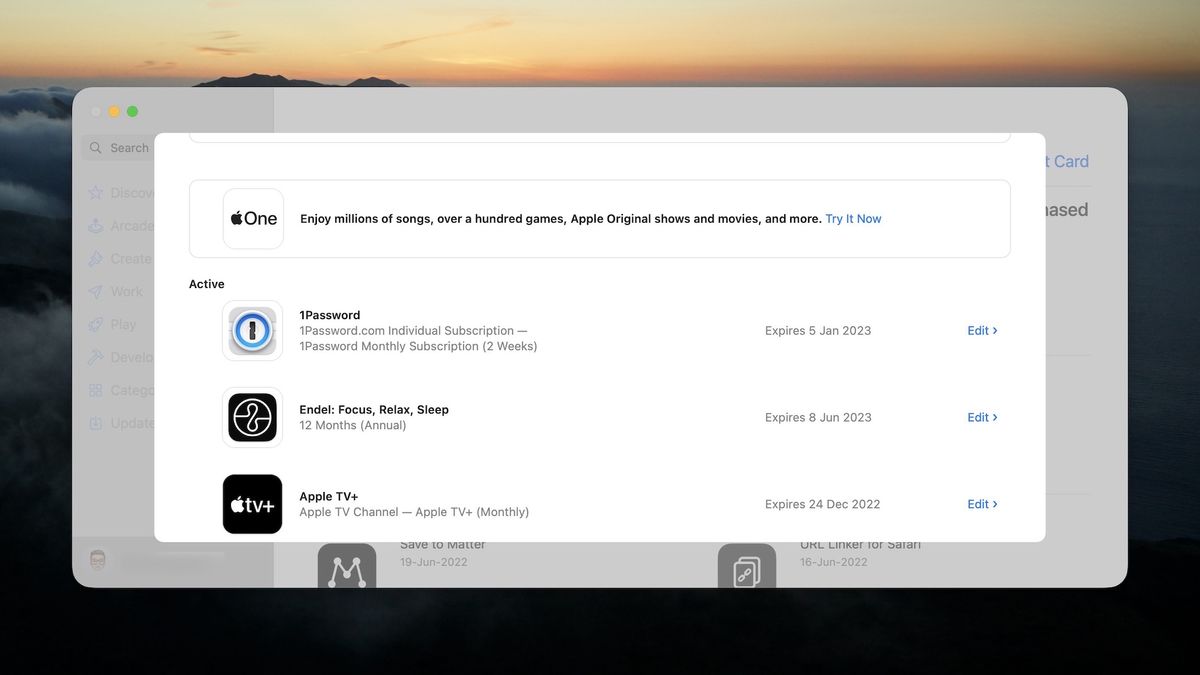Open the Apple One icon

pyautogui.click(x=253, y=218)
